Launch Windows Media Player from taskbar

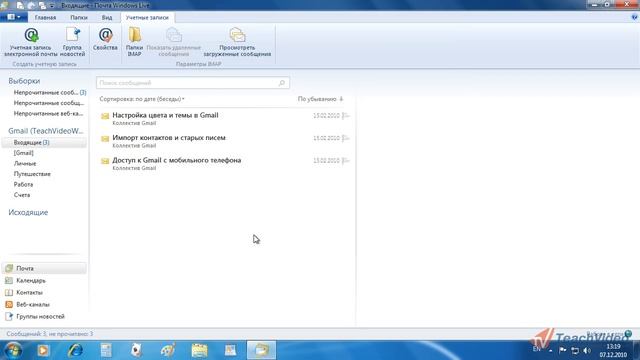(x=43, y=350)
